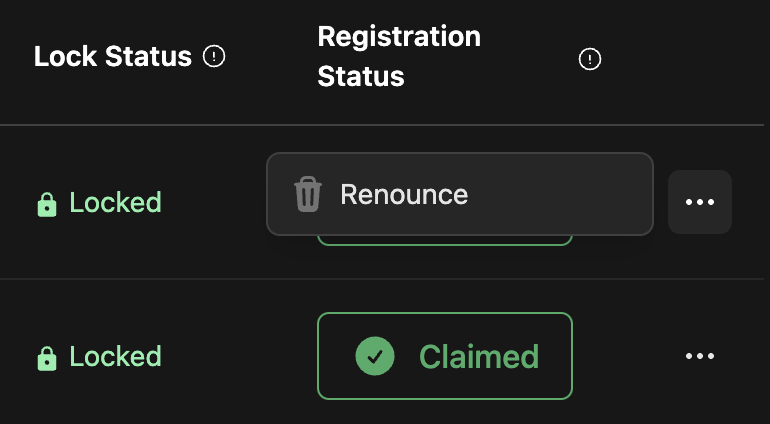Screen dimensions: 770x424
Task: Click the checkmark circle icon in Claimed badge
Action: 375,355
